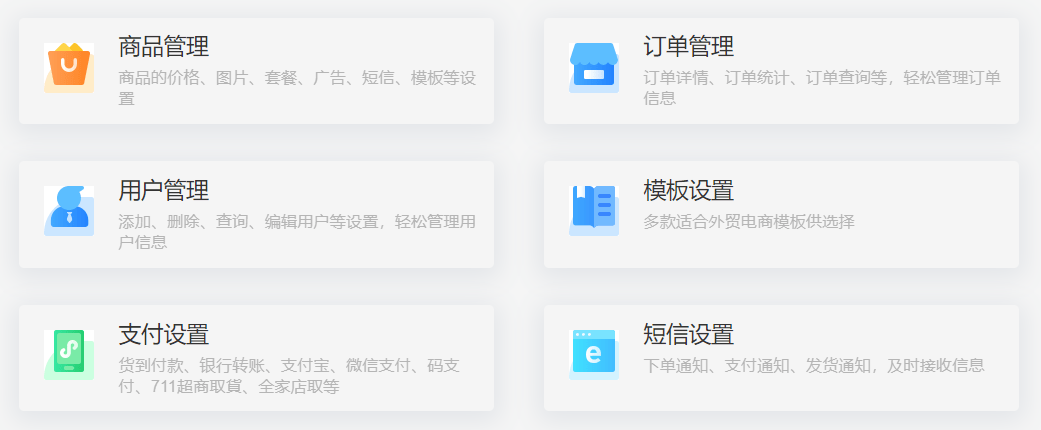The height and width of the screenshot is (430, 1041).
Task: Open the 商品管理 heading
Action: click(x=163, y=47)
